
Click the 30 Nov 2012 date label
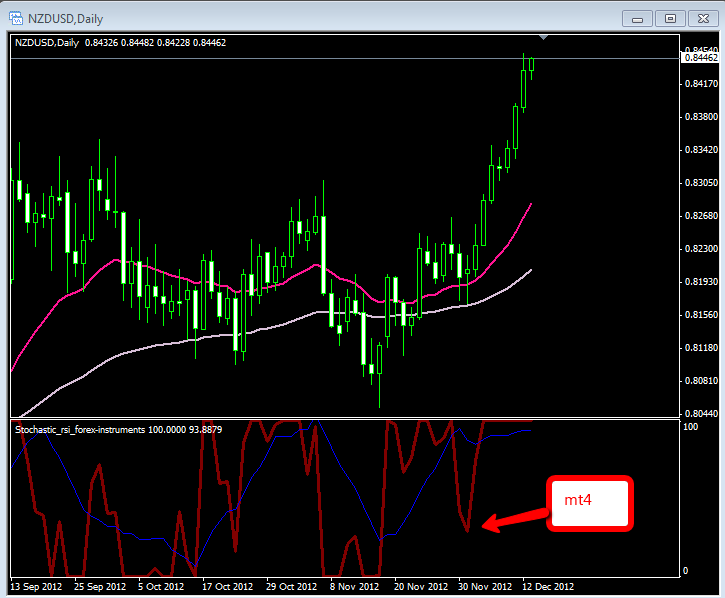[485, 586]
